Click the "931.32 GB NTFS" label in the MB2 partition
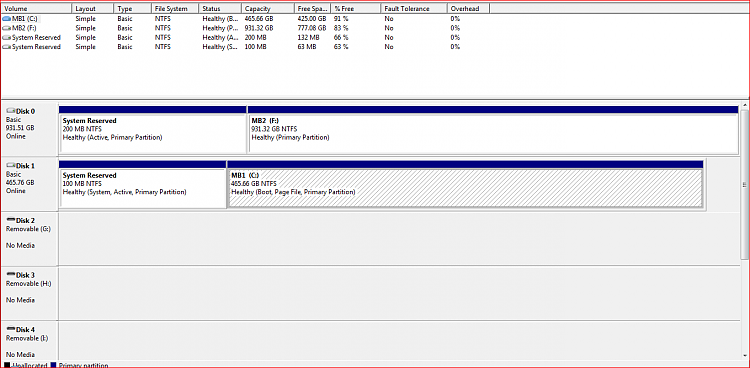The height and width of the screenshot is (368, 750). pos(274,129)
